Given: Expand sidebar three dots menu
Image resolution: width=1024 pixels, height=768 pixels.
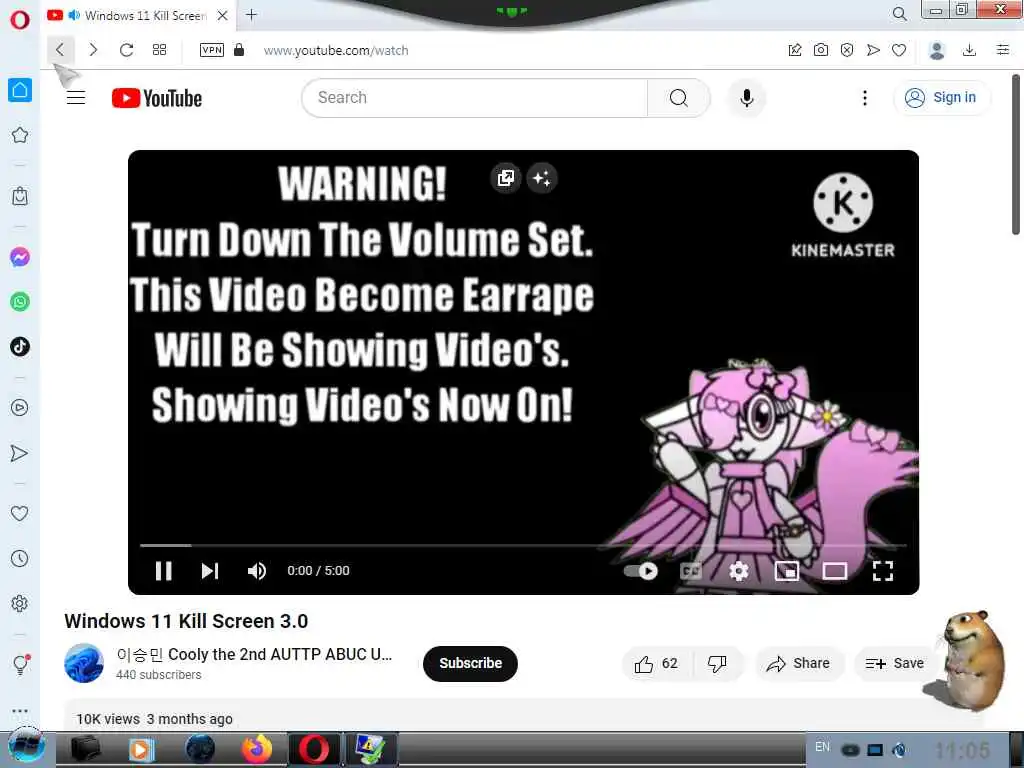Looking at the screenshot, I should pyautogui.click(x=20, y=711).
